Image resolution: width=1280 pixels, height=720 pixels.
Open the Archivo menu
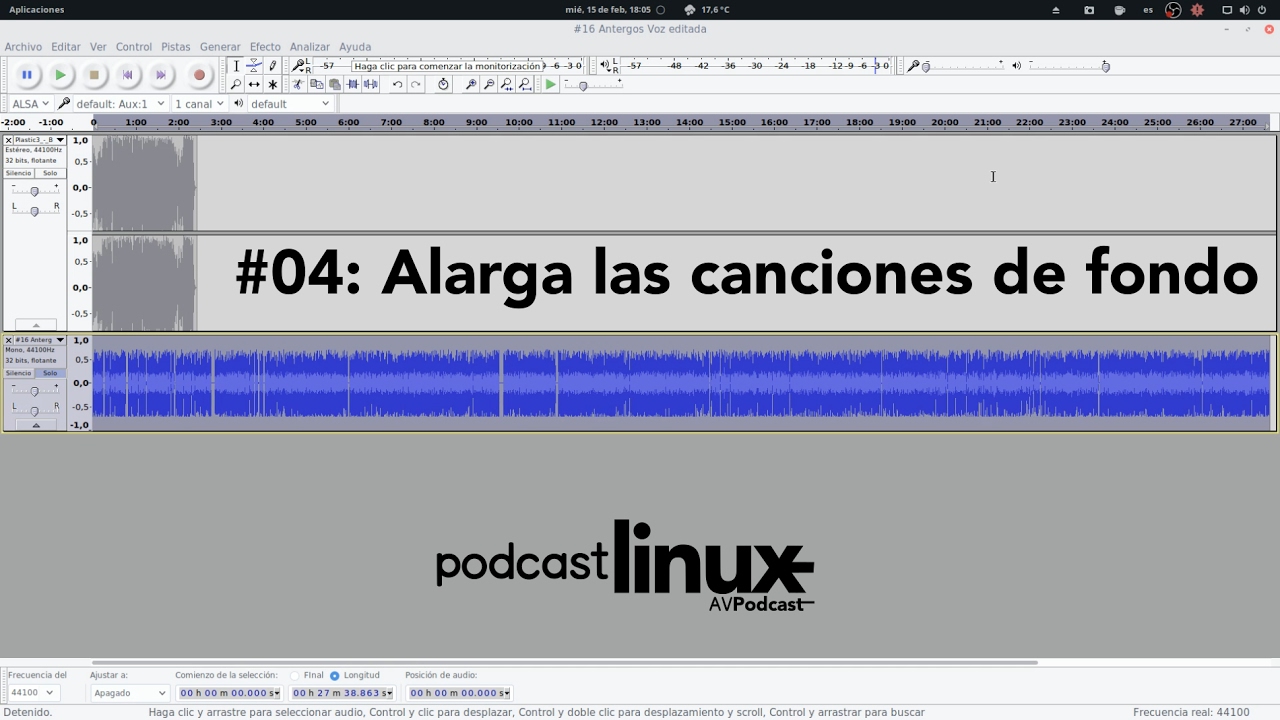click(23, 47)
